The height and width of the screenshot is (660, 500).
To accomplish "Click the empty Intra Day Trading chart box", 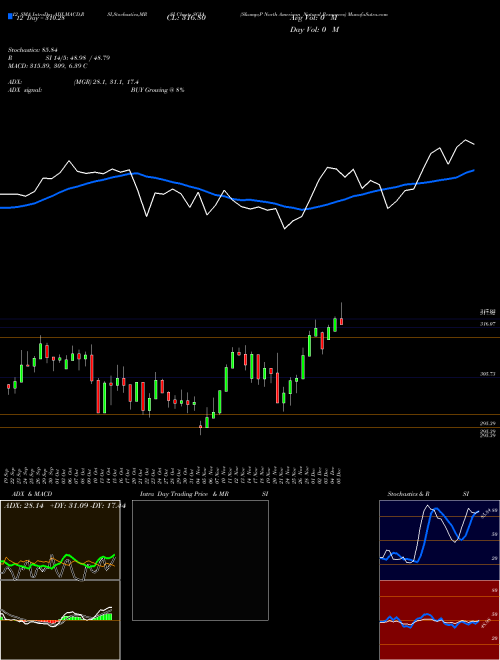I will 200,560.
